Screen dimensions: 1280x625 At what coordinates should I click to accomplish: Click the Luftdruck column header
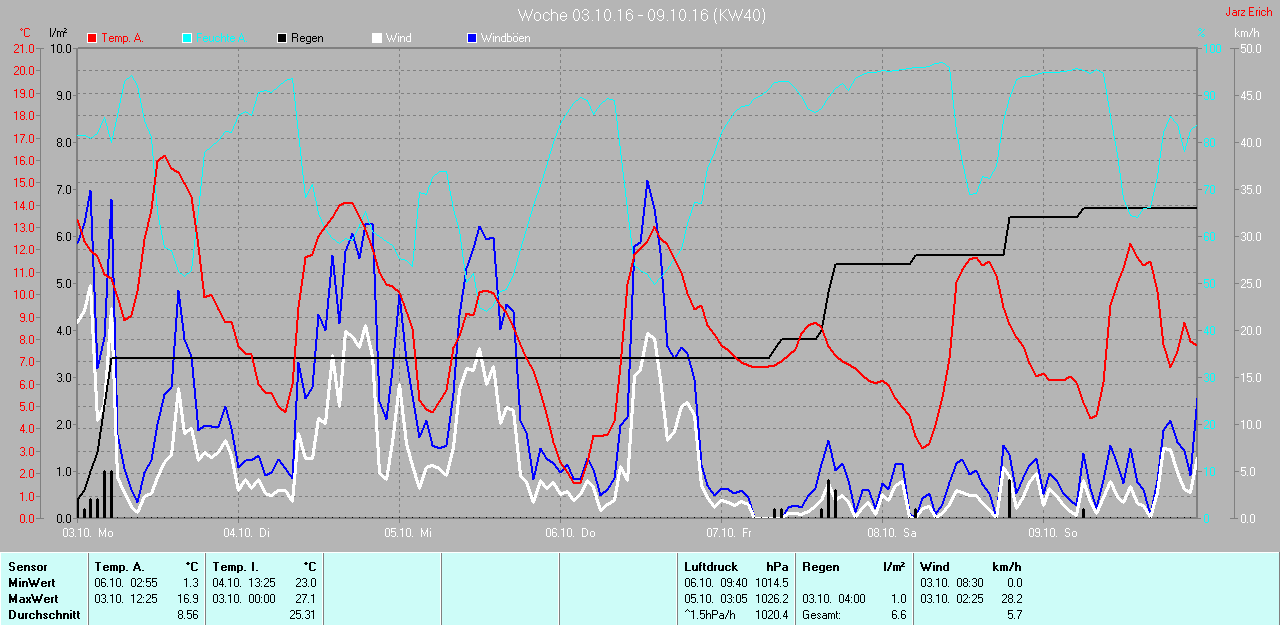click(x=709, y=567)
